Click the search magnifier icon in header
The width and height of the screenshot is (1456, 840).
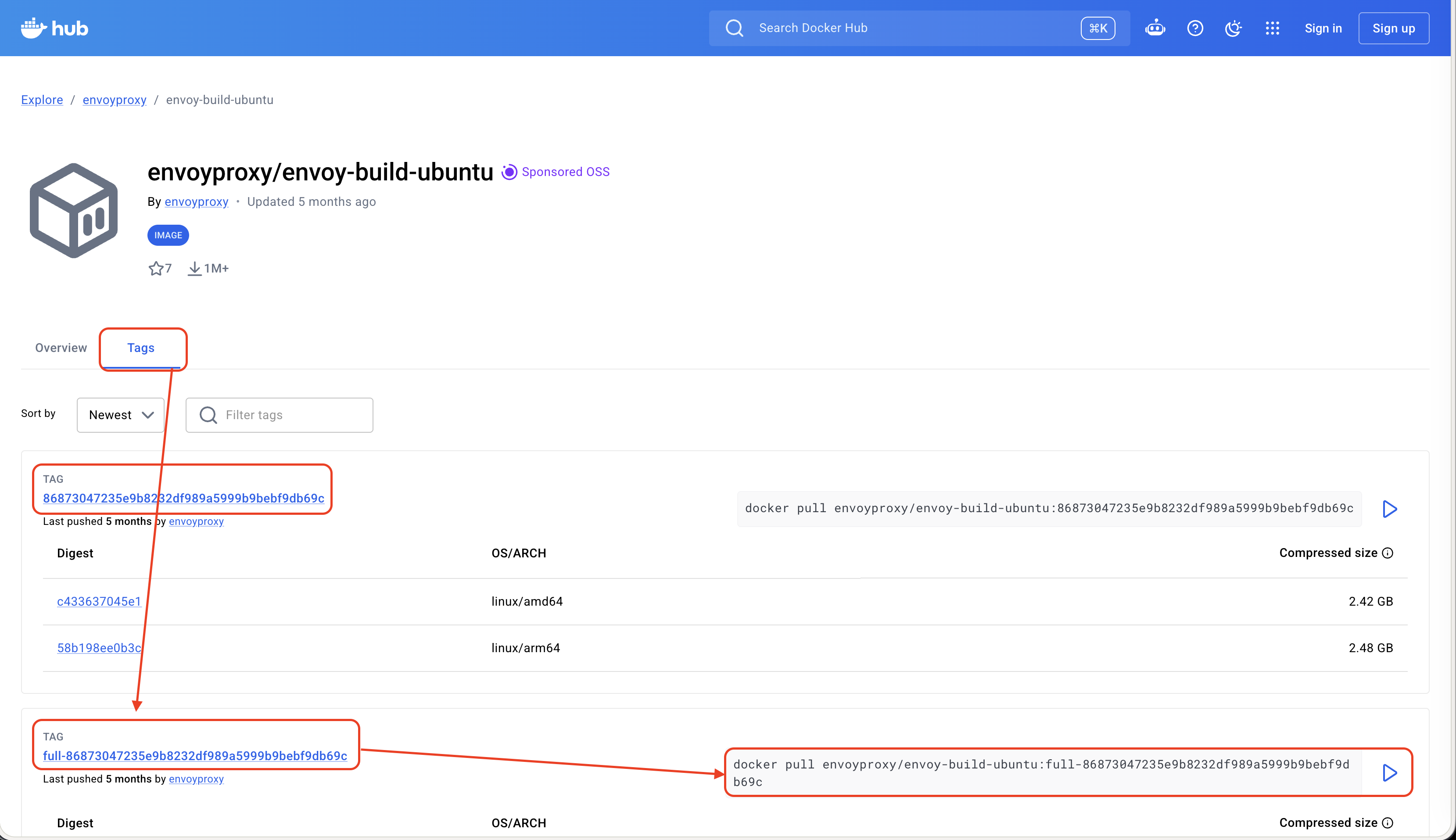734,28
